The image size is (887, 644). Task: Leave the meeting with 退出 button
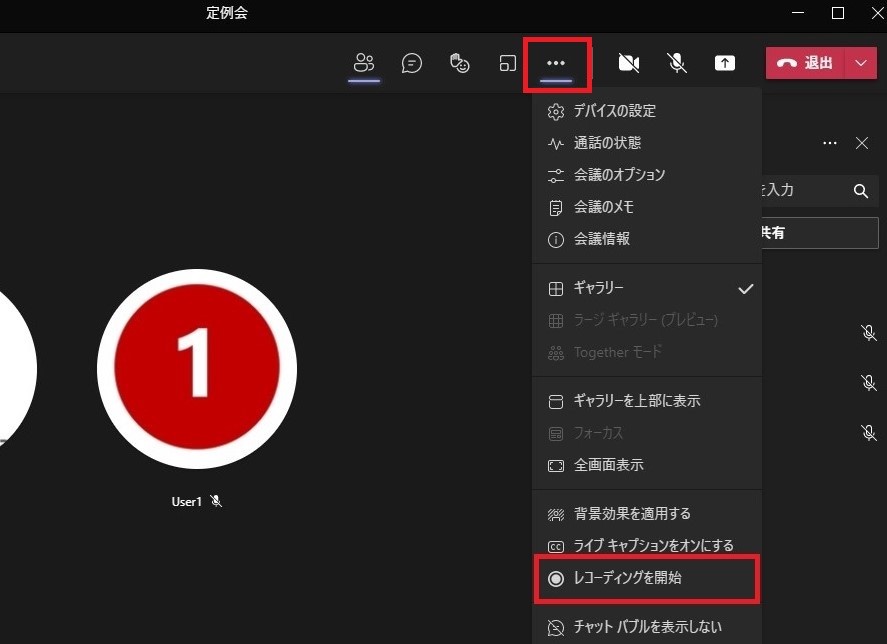[x=806, y=63]
